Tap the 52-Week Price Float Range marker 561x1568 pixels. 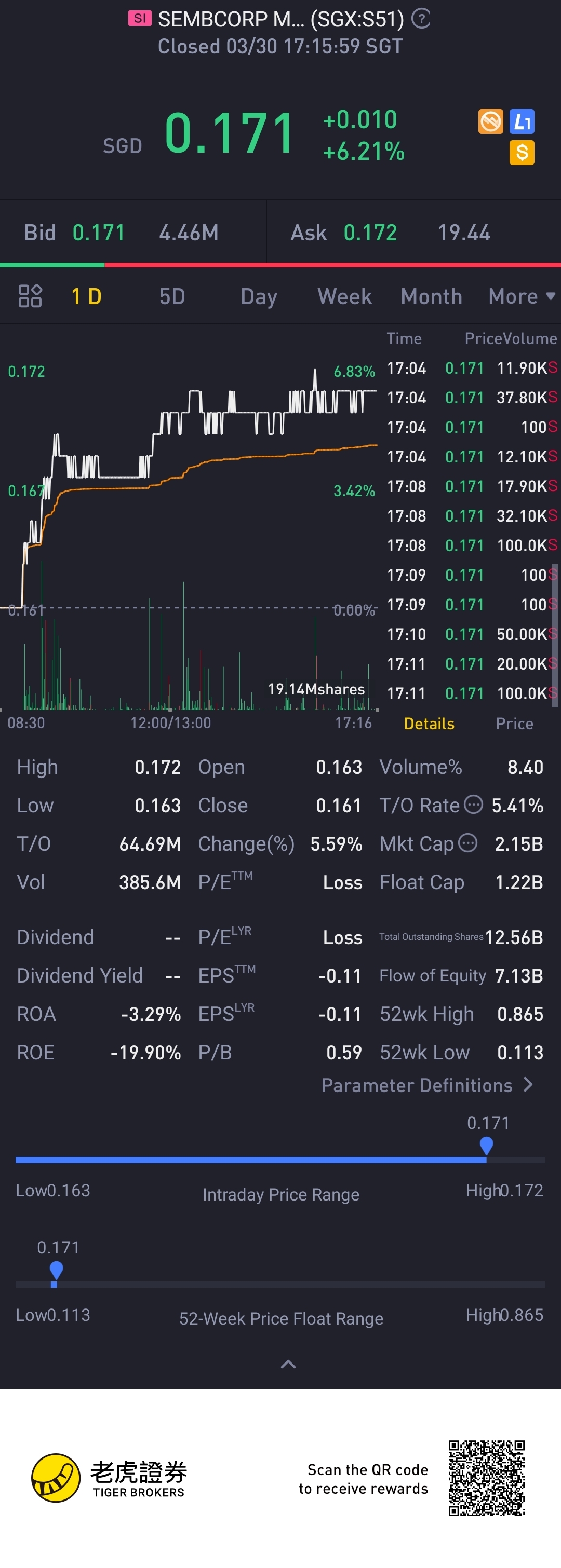(x=56, y=1271)
